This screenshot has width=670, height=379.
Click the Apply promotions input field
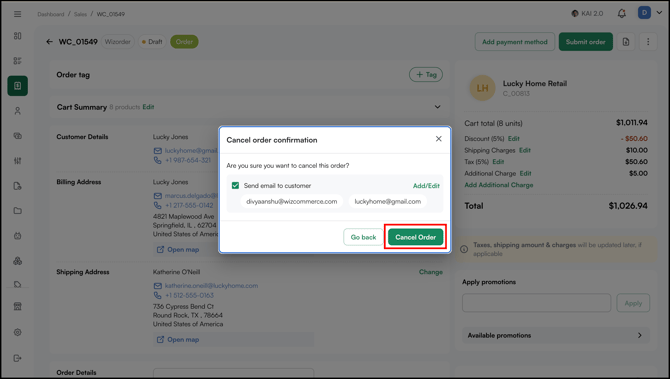536,303
